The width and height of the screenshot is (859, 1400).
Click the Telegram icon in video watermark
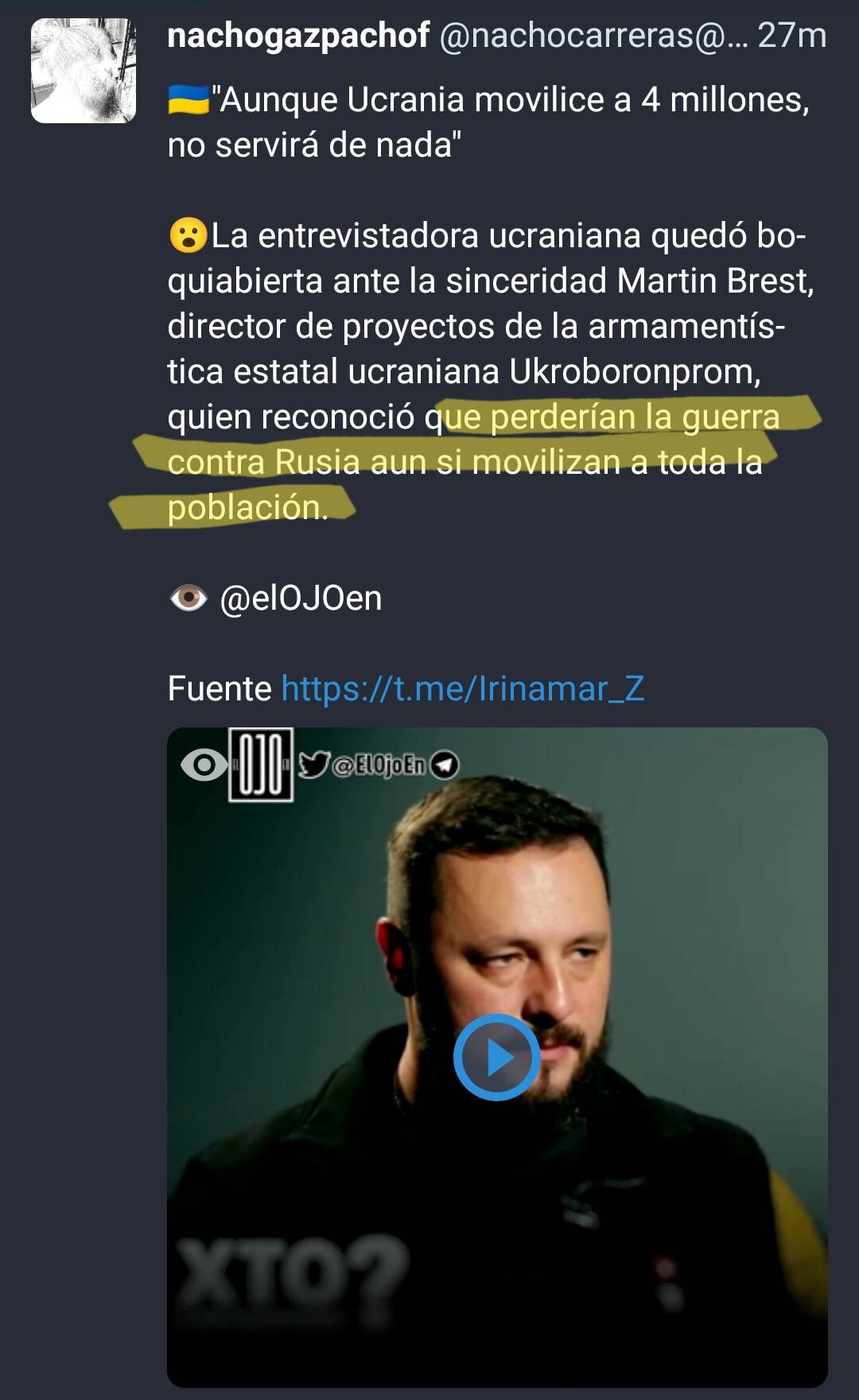445,765
